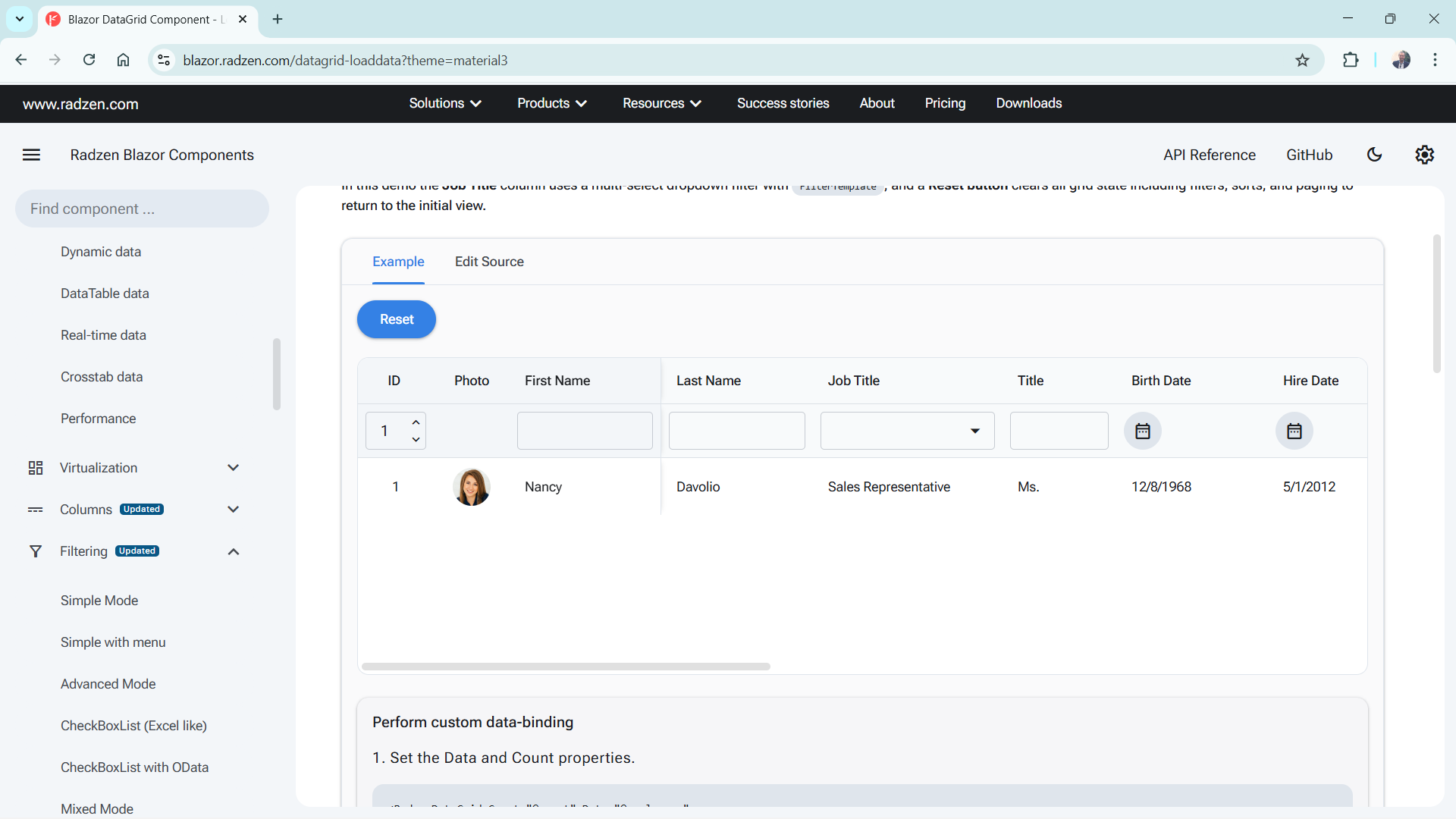Open Birth Date calendar filter
This screenshot has height=819, width=1456.
click(x=1142, y=431)
